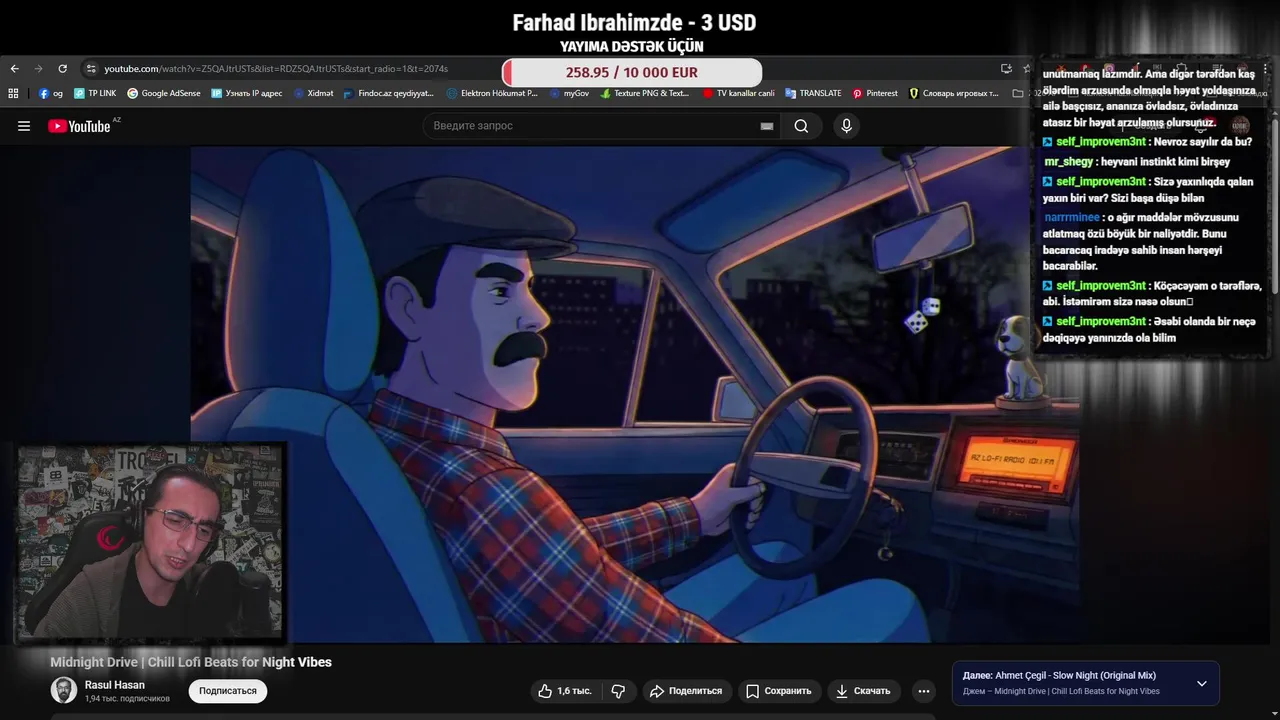
Task: Go to YouTube home via logo
Action: click(x=81, y=126)
